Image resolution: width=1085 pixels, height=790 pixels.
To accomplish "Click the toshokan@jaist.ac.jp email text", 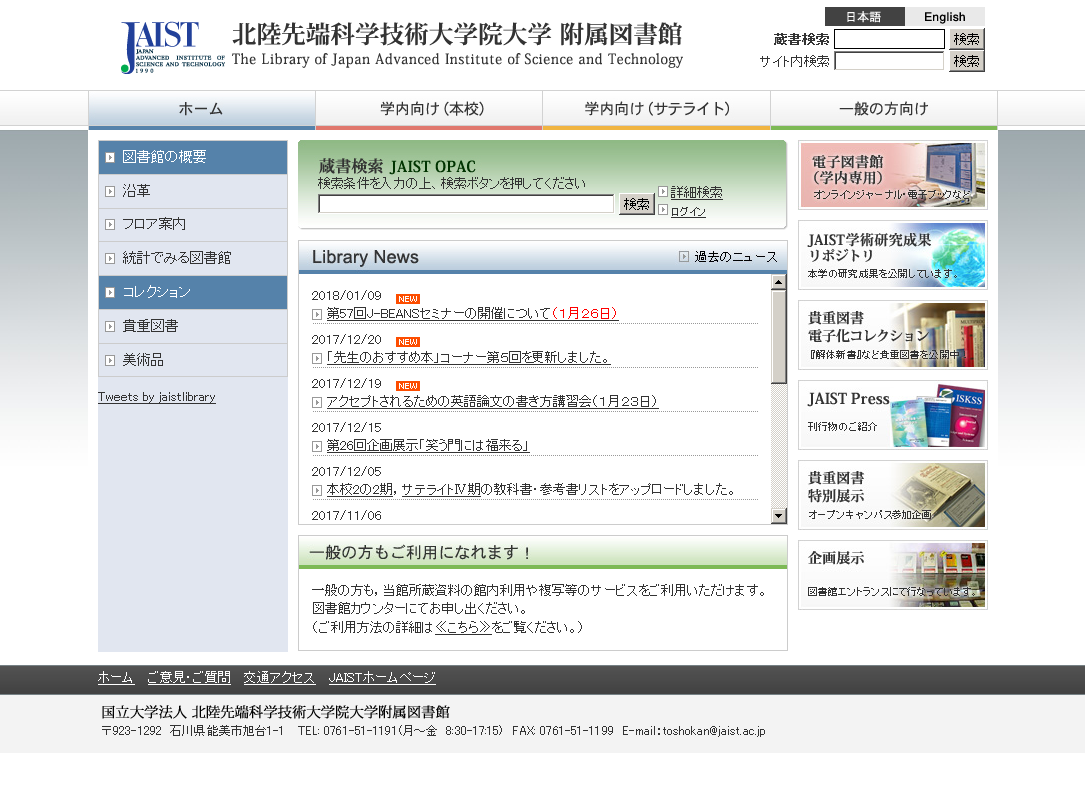I will (x=714, y=731).
